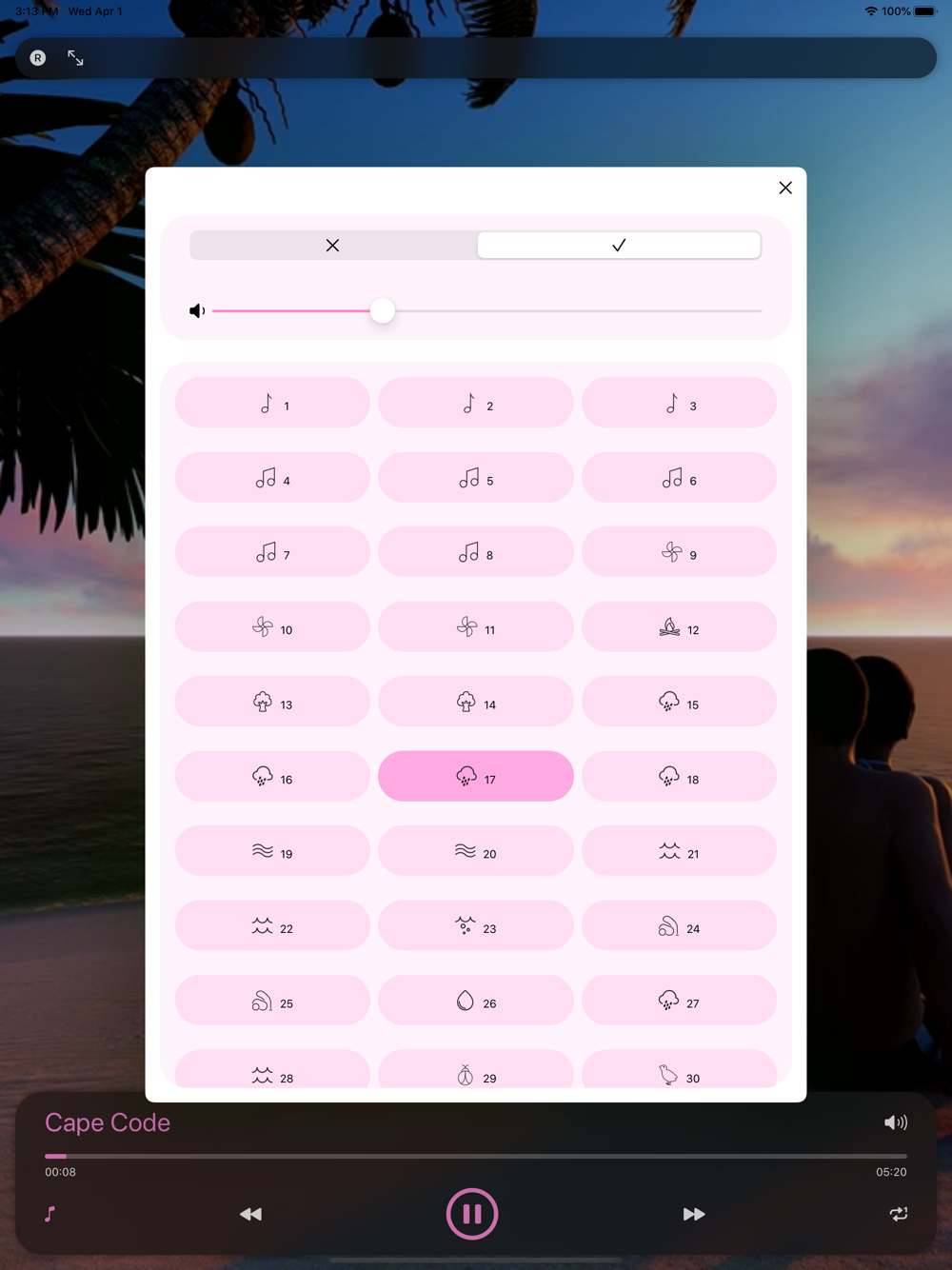Screen dimensions: 952x1270
Task: Choose rain cloud sound 15
Action: [x=679, y=702]
